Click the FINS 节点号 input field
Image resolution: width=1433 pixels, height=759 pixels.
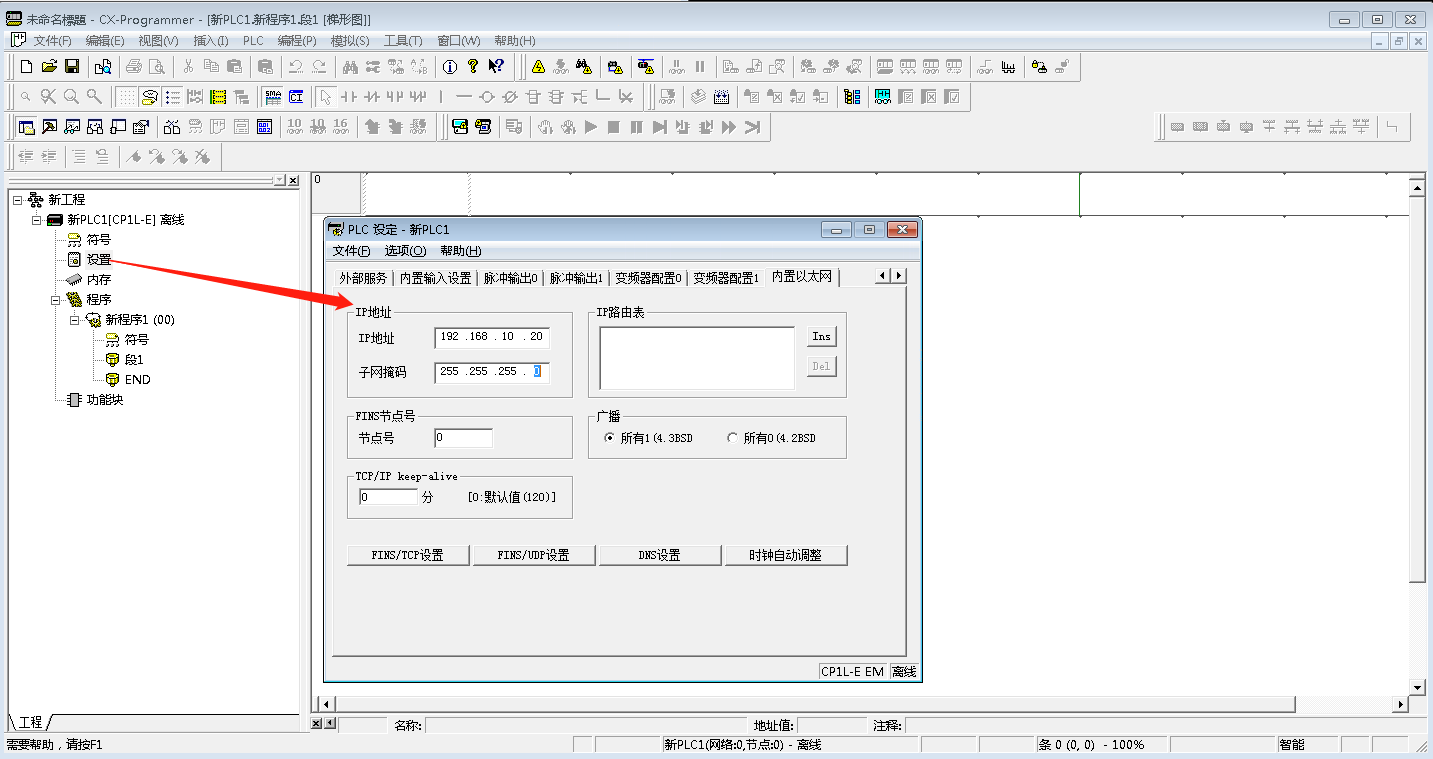[463, 438]
